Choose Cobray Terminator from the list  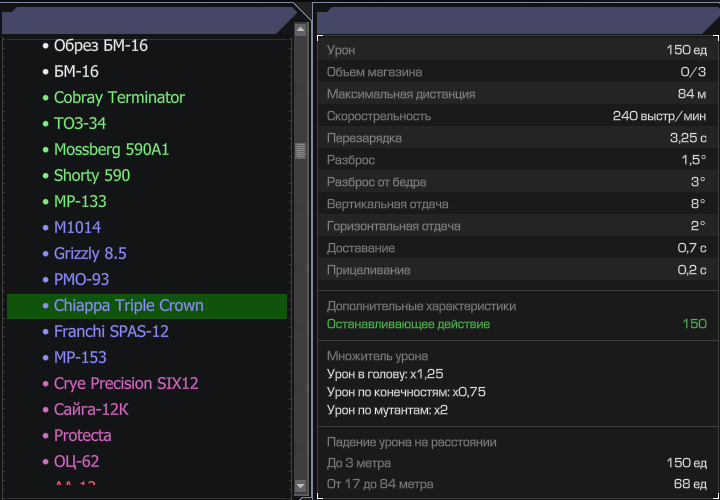pyautogui.click(x=119, y=97)
